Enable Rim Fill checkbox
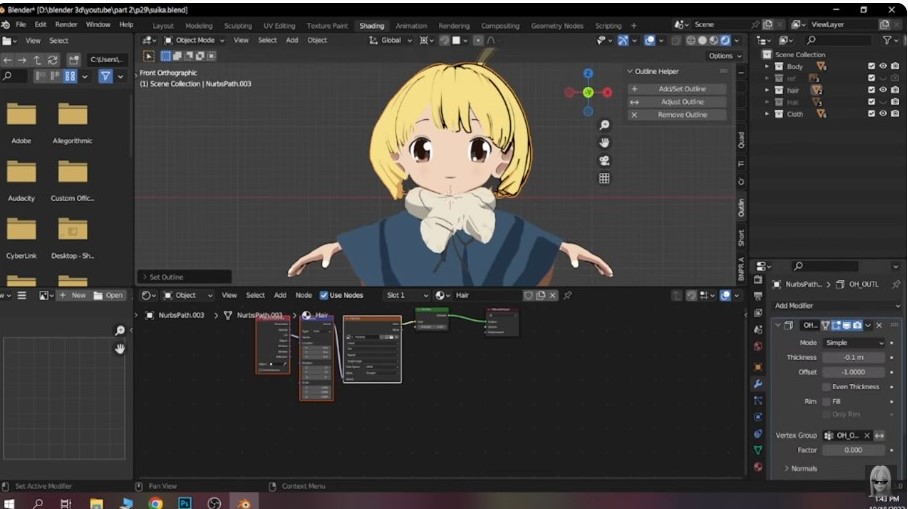The height and width of the screenshot is (509, 908). pos(826,401)
